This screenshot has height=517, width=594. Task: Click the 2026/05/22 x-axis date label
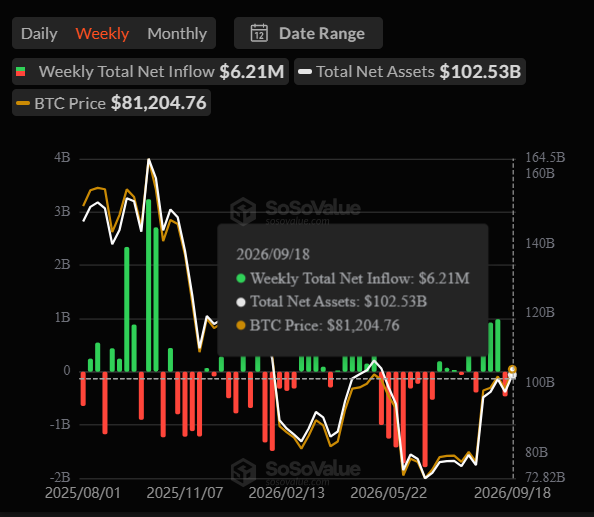click(x=389, y=493)
